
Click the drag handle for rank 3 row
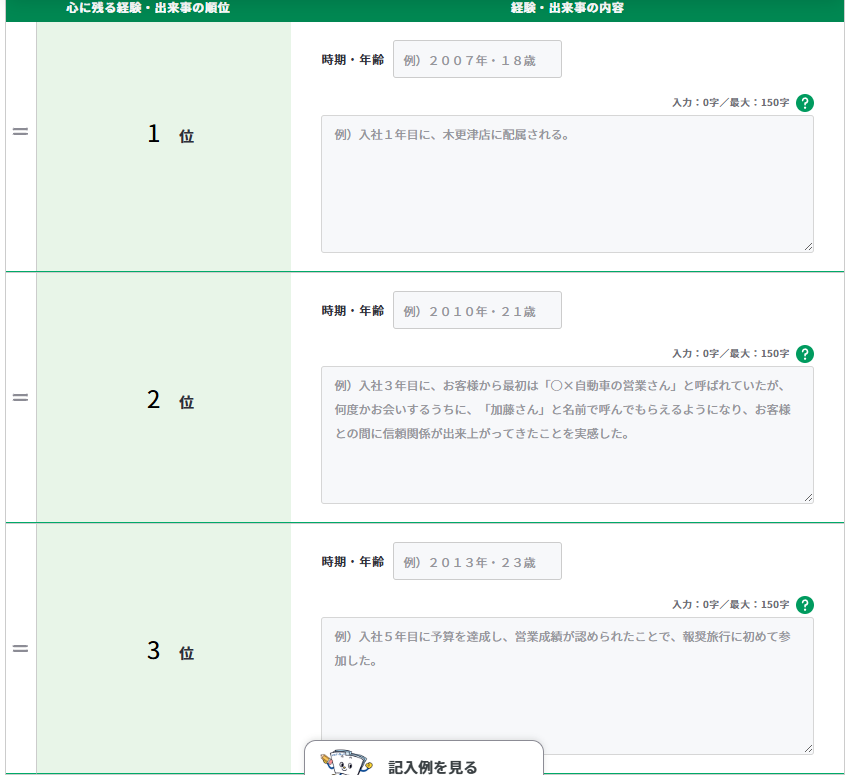coord(20,649)
